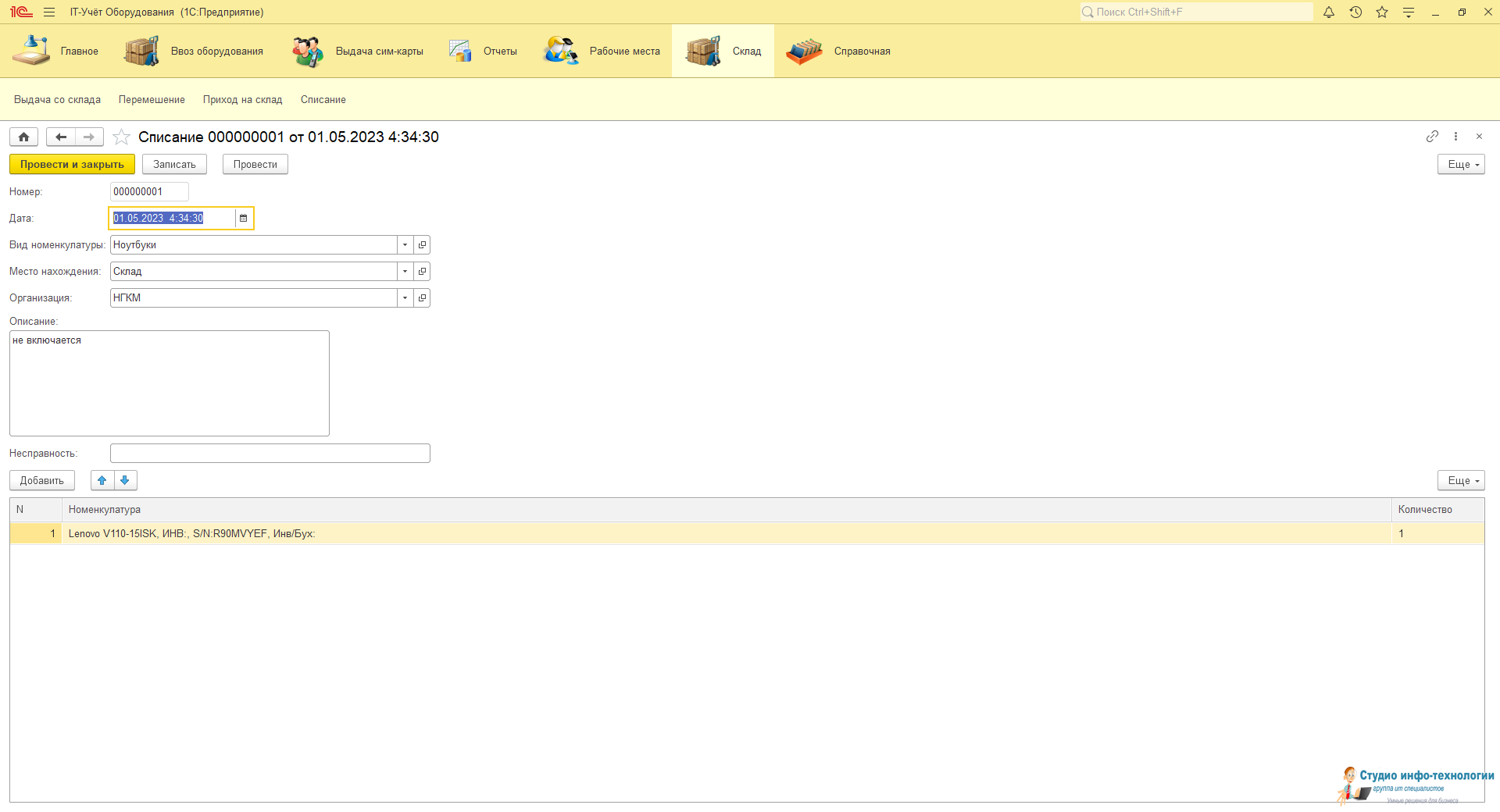Move row down with blue arrow

point(125,481)
